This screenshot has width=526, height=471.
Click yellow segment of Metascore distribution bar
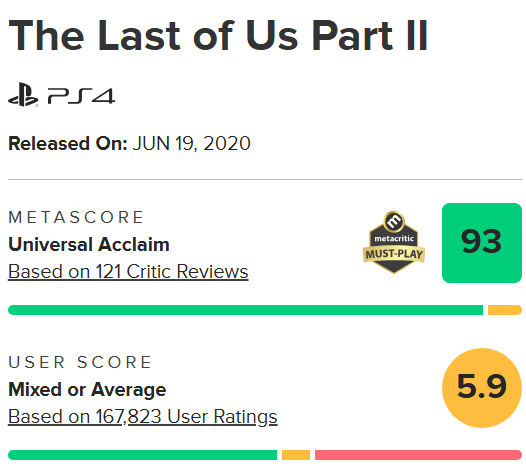(505, 310)
